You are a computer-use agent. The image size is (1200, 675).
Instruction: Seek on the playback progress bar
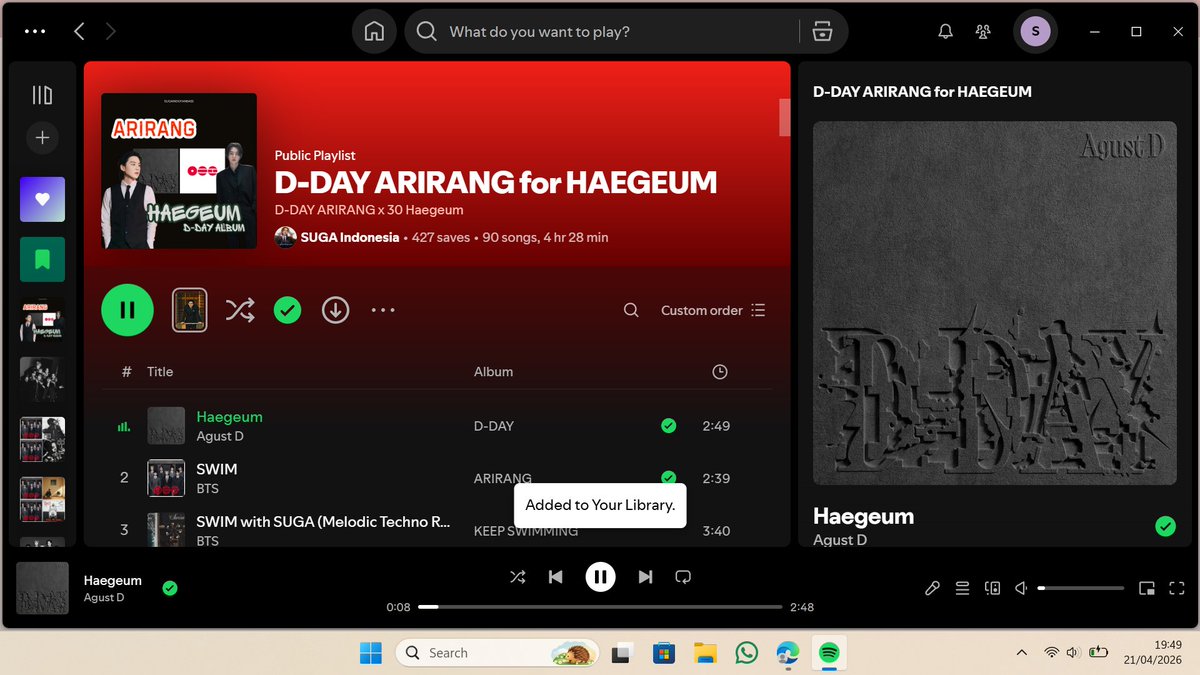[x=600, y=607]
